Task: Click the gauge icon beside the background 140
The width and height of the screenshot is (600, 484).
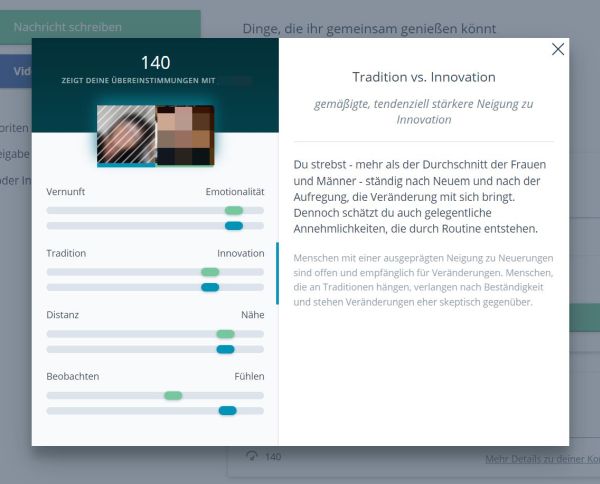Action: point(252,455)
